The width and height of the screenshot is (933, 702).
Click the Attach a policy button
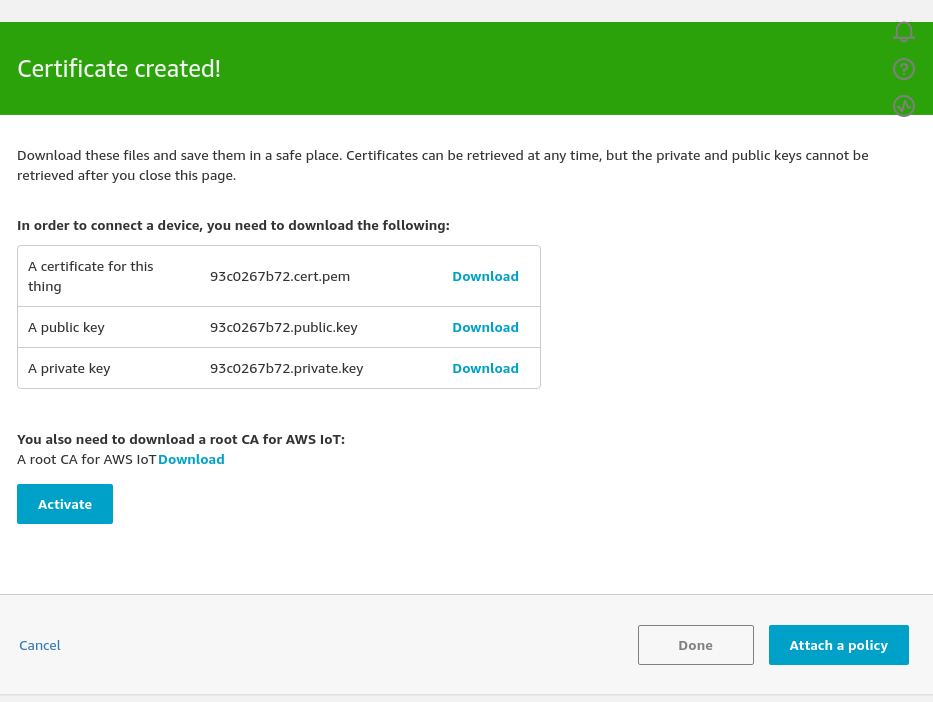(x=838, y=645)
